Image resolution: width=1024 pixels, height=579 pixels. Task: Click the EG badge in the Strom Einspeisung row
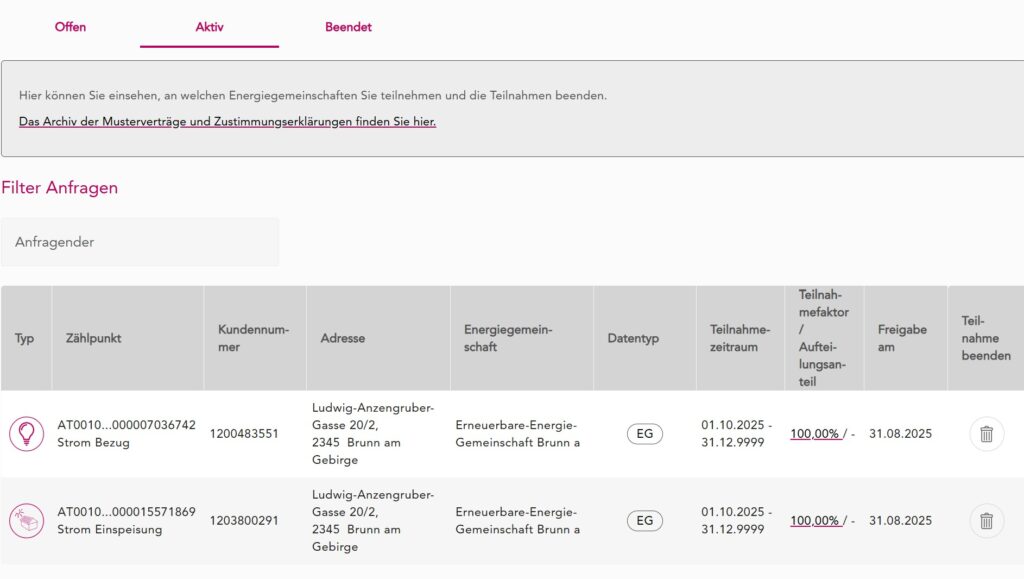click(644, 520)
